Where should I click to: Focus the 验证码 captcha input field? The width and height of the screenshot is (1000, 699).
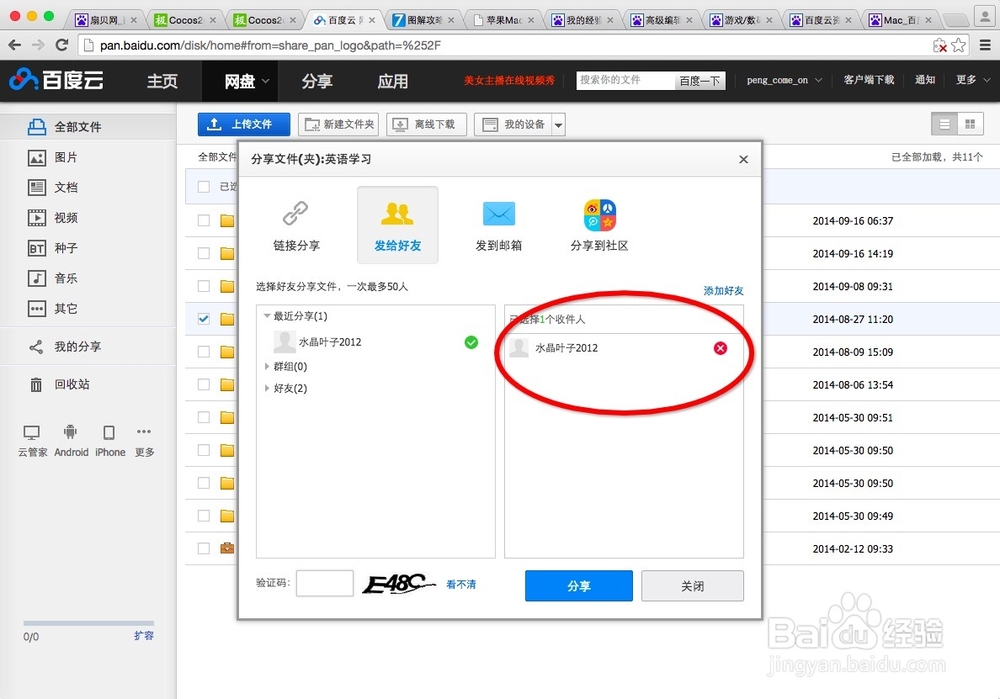tap(325, 583)
